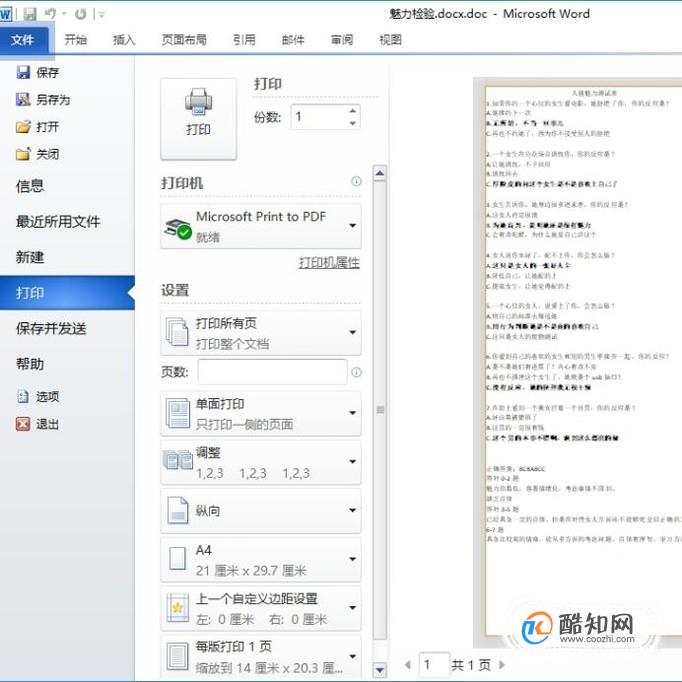Viewport: 682px width, 682px height.
Task: Open the 纵向 orientation dropdown
Action: pyautogui.click(x=261, y=511)
